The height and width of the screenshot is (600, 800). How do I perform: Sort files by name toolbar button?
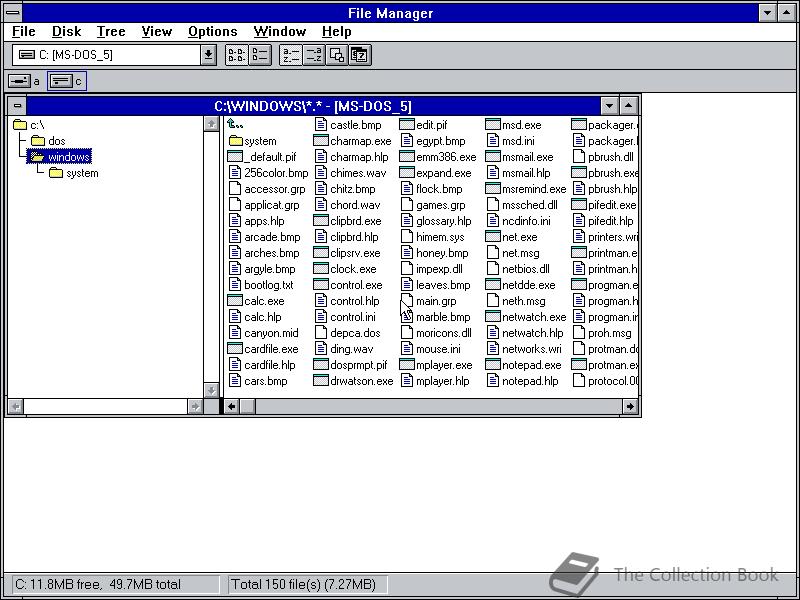(291, 55)
